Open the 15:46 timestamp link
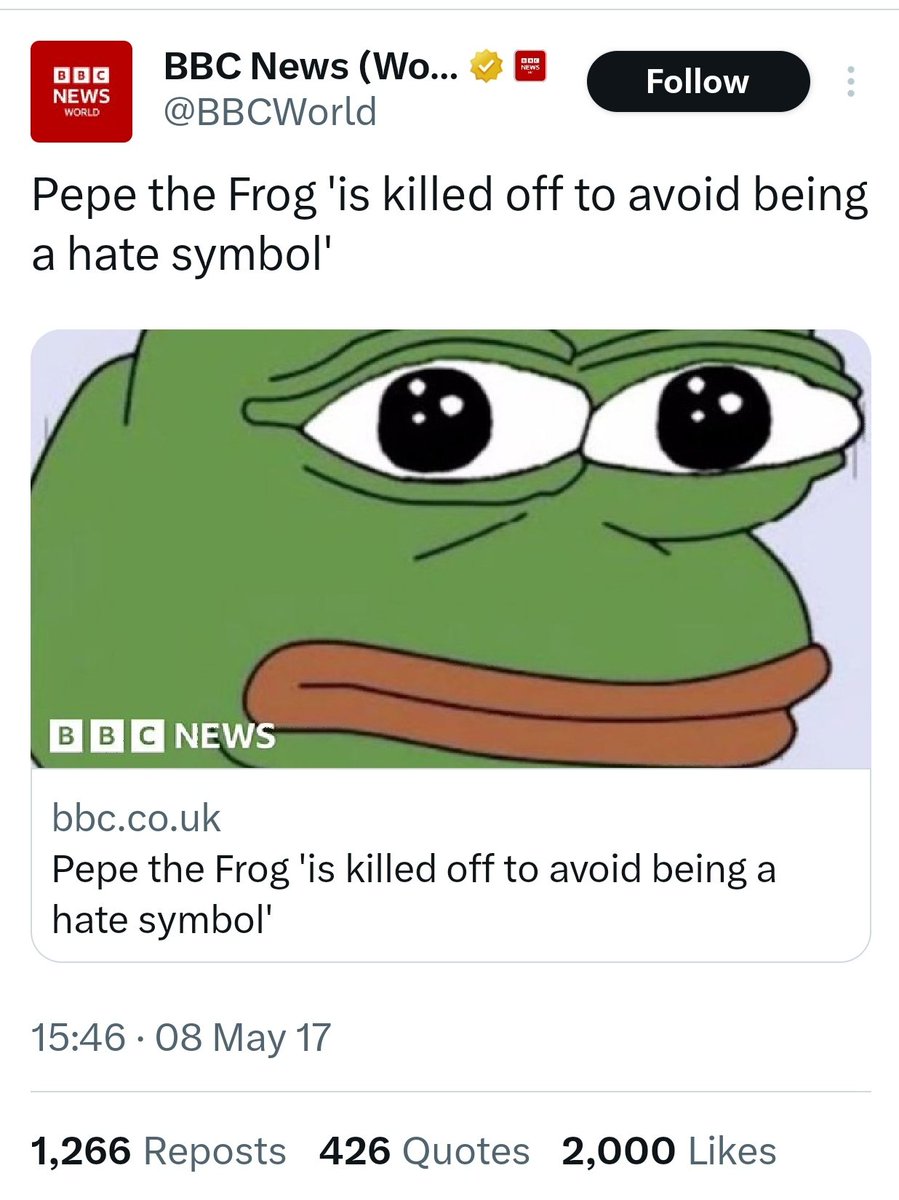The height and width of the screenshot is (1200, 899). pyautogui.click(x=78, y=1036)
